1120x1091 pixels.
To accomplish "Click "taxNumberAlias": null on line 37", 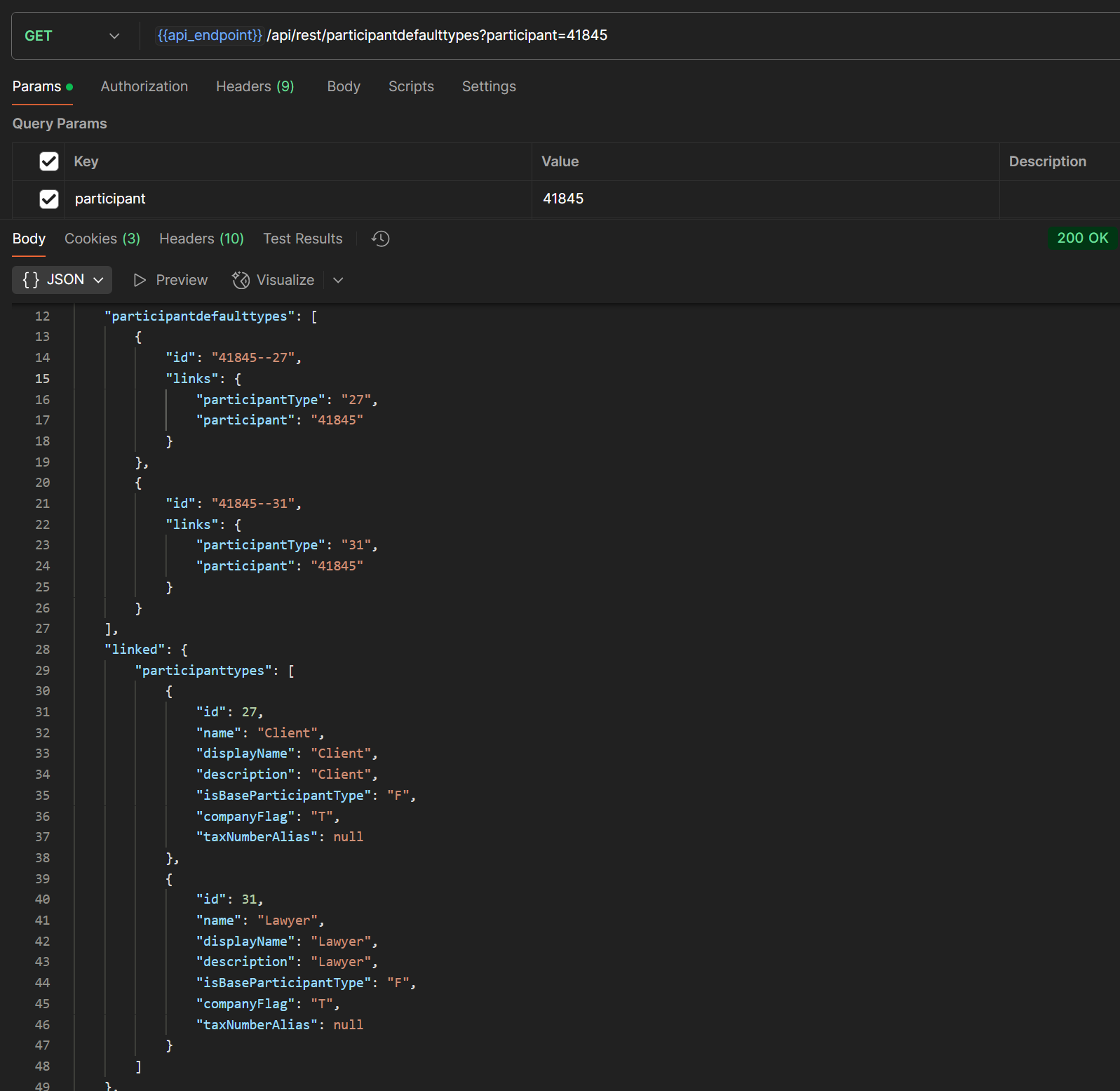I will pyautogui.click(x=280, y=837).
